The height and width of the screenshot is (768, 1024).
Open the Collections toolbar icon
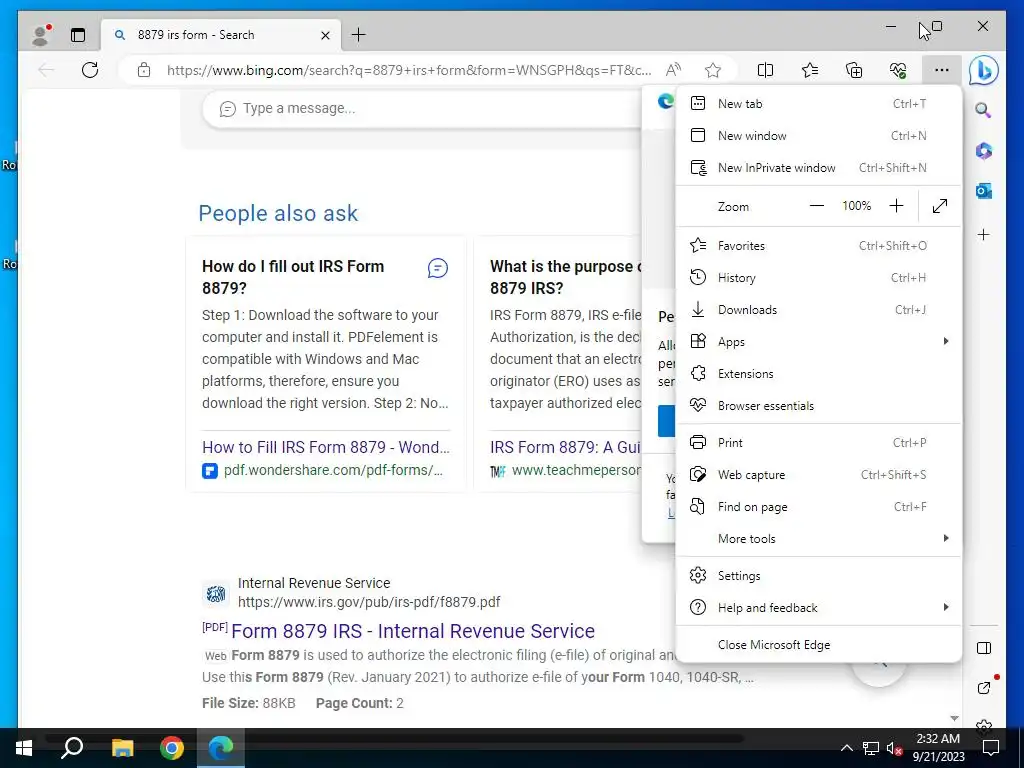pyautogui.click(x=854, y=70)
